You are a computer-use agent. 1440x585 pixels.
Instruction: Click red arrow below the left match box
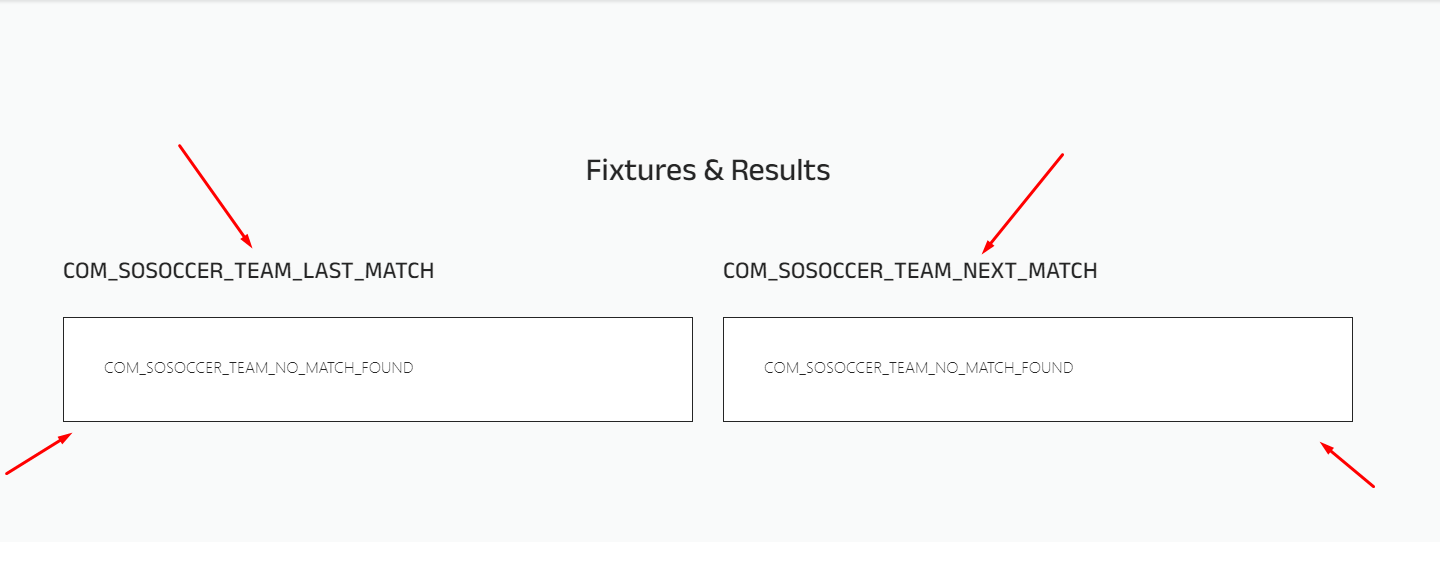[38, 454]
